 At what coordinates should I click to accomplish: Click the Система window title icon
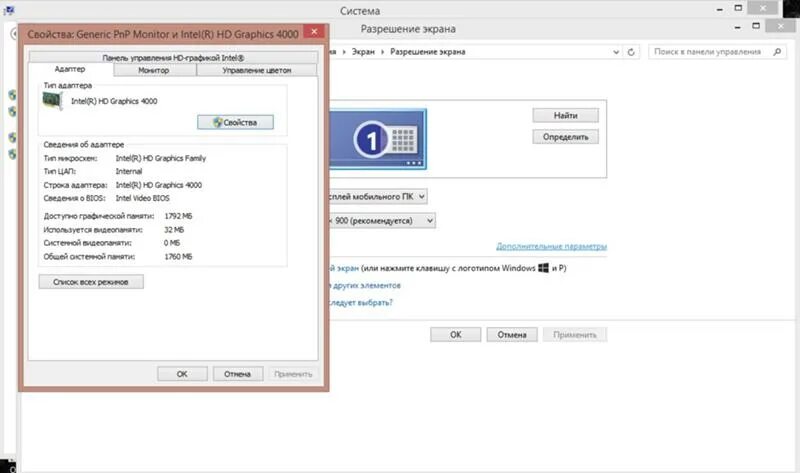(x=9, y=10)
